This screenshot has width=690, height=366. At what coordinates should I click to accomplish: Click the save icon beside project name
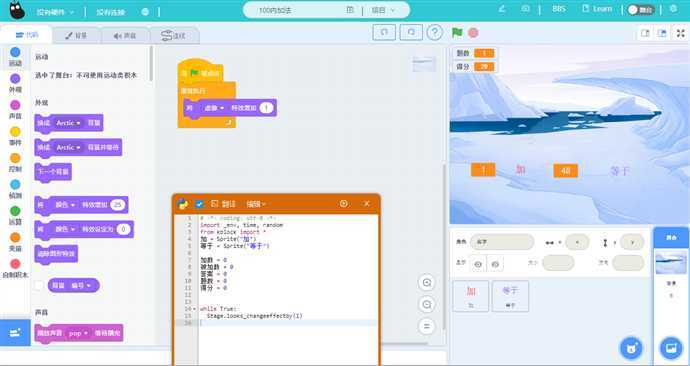point(350,10)
